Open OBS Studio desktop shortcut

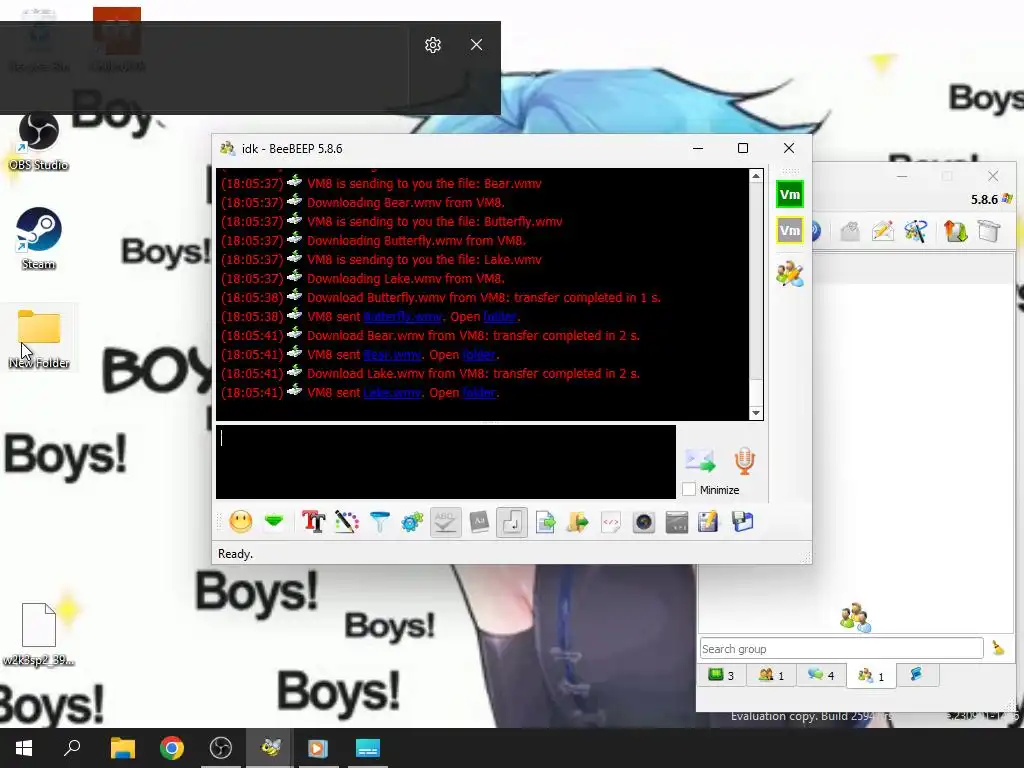[39, 141]
